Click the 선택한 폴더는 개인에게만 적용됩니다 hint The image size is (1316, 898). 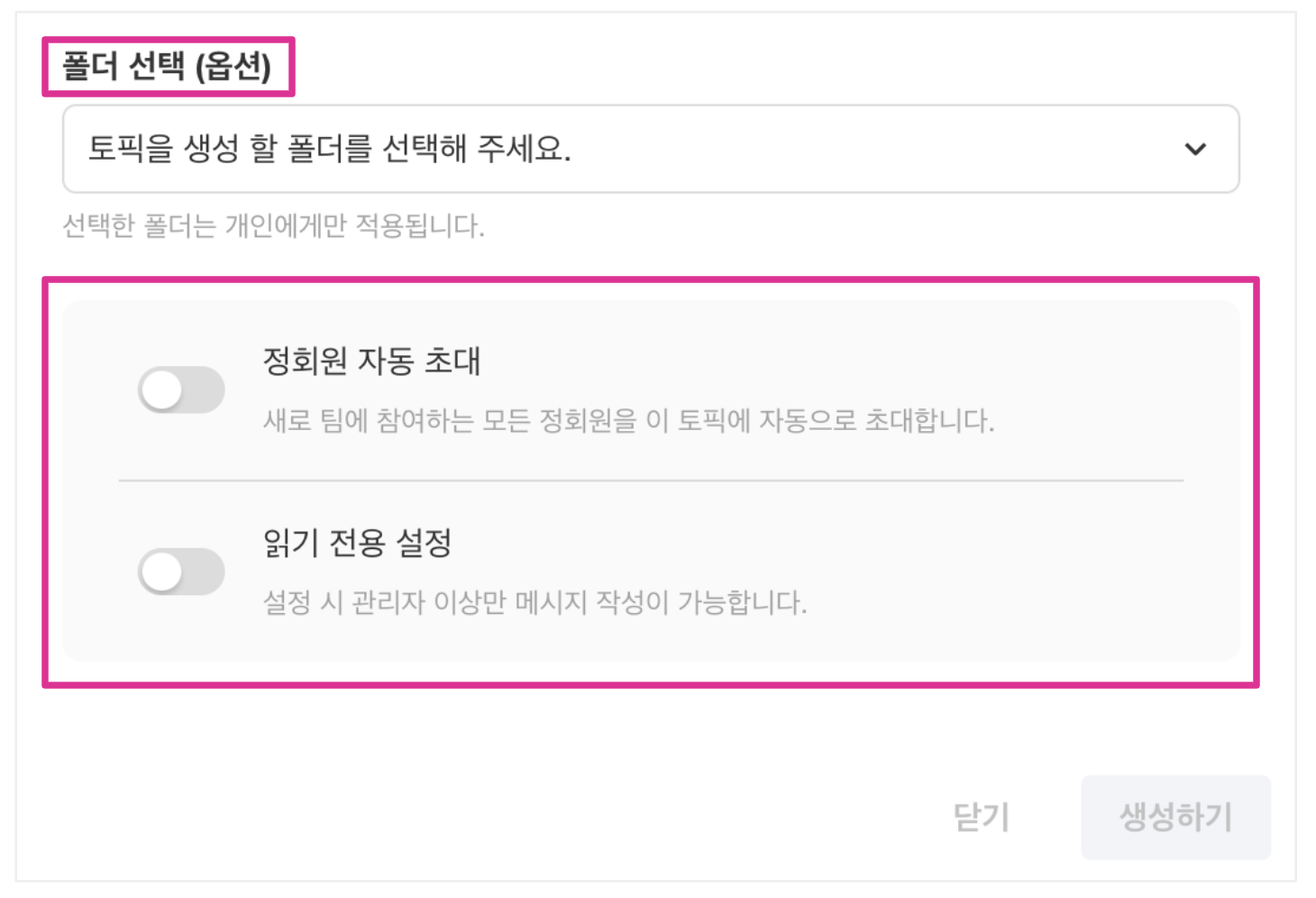click(273, 225)
